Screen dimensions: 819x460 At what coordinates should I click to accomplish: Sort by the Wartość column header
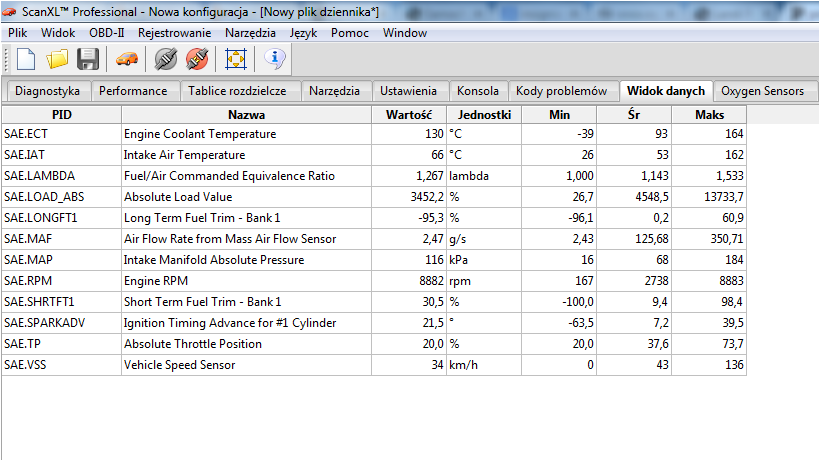point(409,115)
